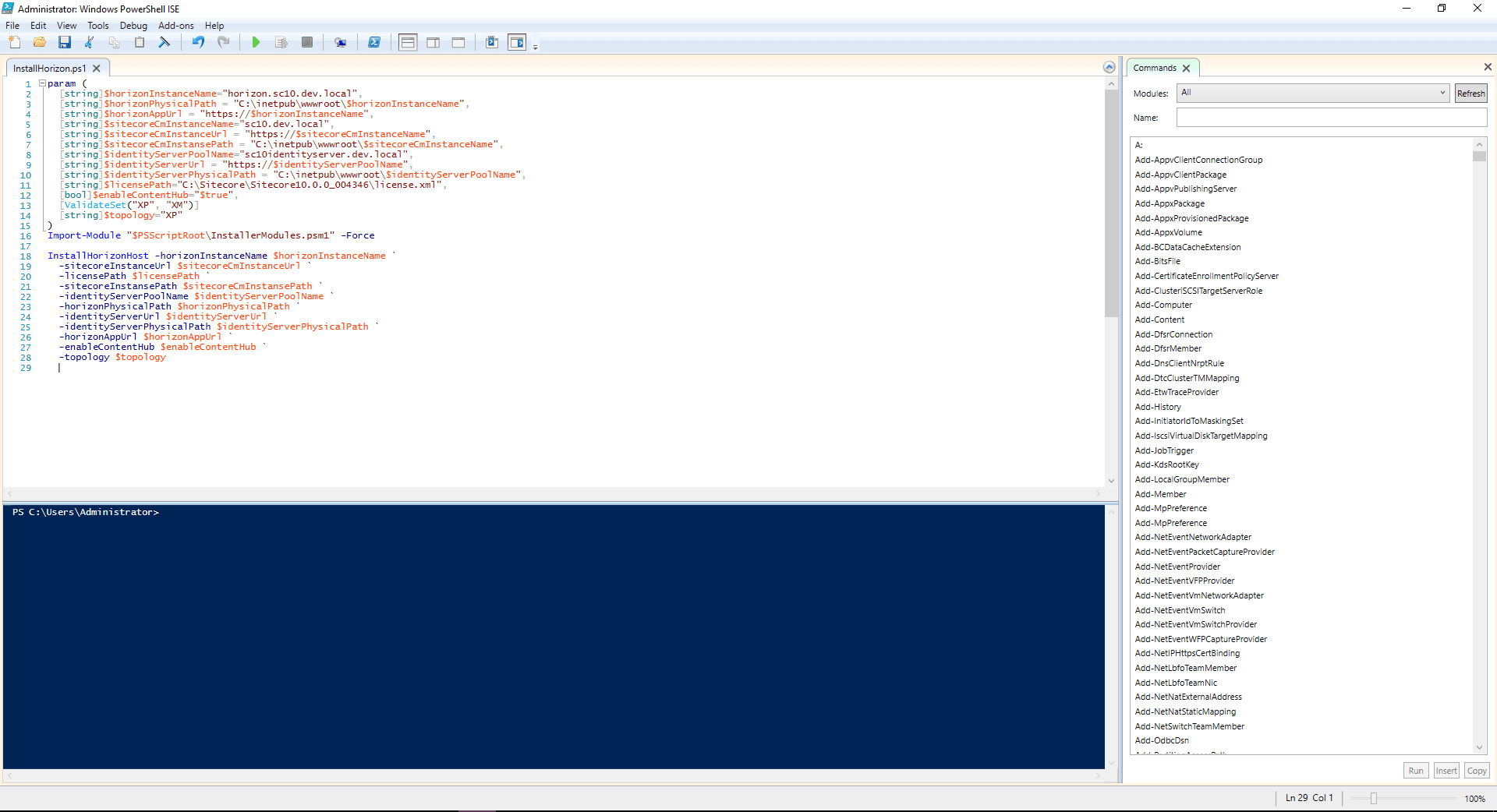This screenshot has width=1497, height=812.
Task: Select Add-KdsRootKey in command list
Action: coord(1166,464)
